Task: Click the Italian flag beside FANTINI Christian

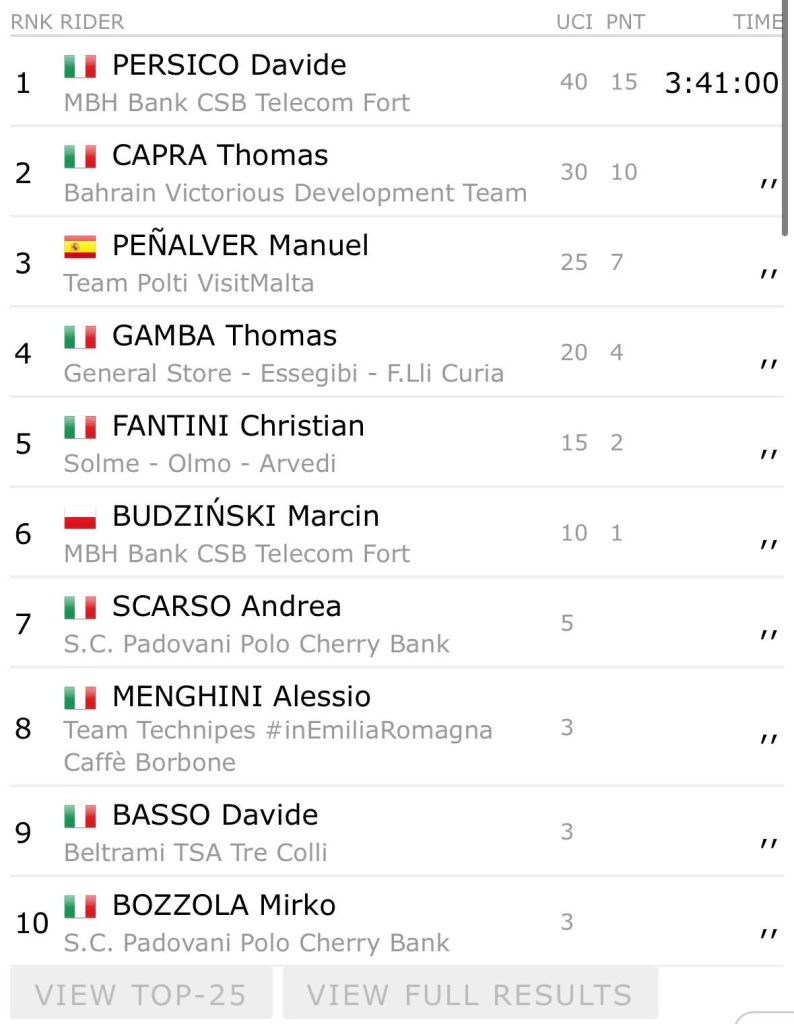Action: click(x=80, y=427)
